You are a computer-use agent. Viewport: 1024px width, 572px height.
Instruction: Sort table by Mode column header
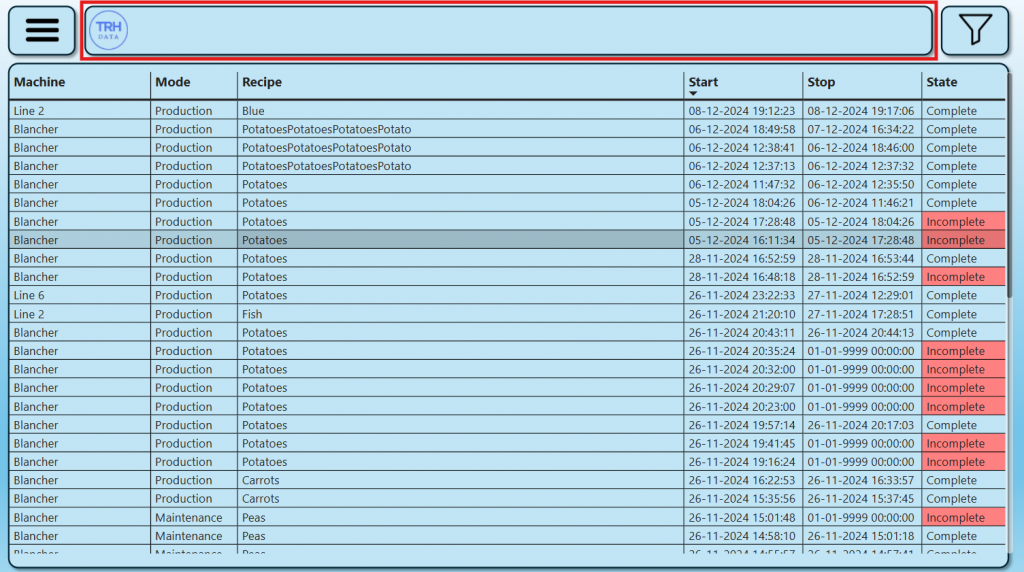172,82
